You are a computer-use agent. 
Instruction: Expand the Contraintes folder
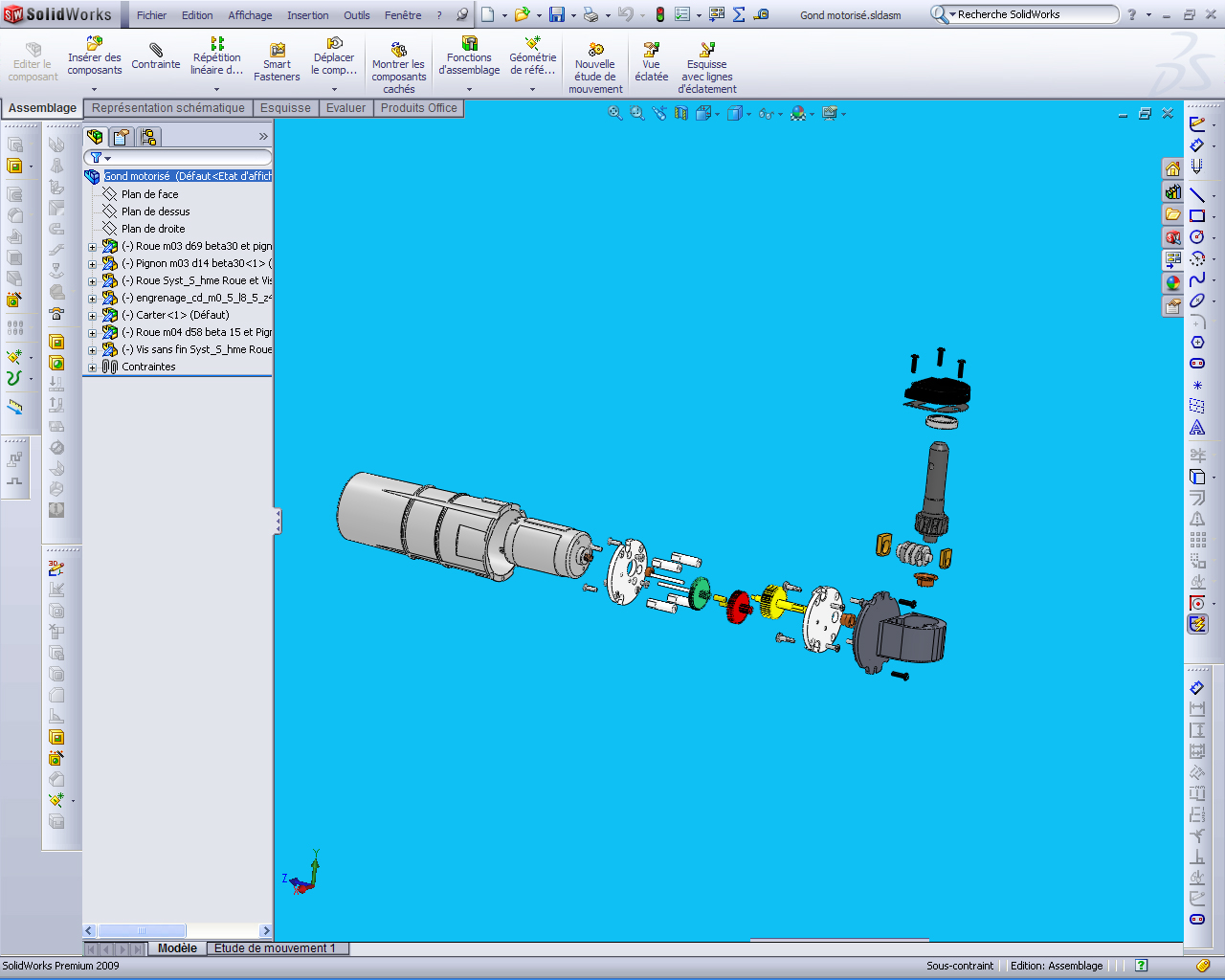pos(92,367)
